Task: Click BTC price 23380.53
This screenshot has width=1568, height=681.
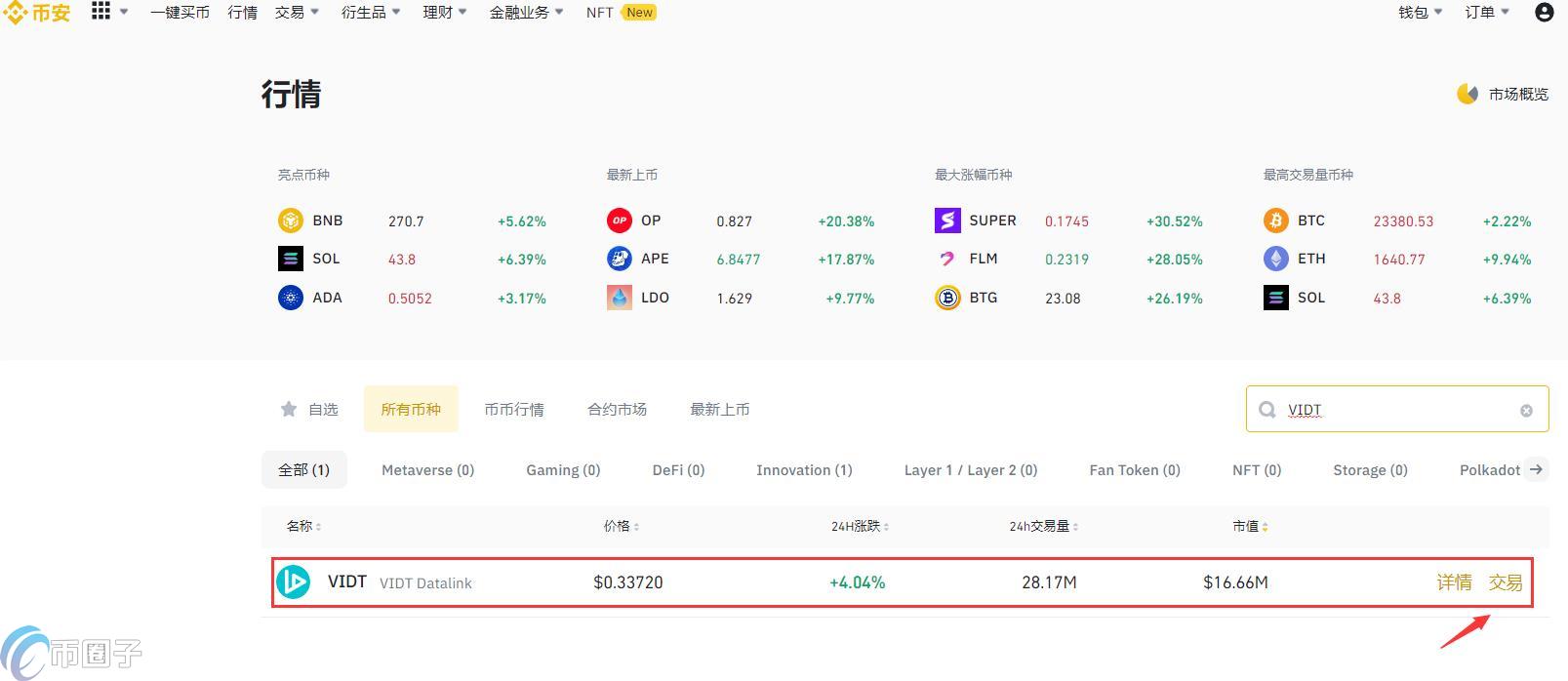Action: point(1403,221)
